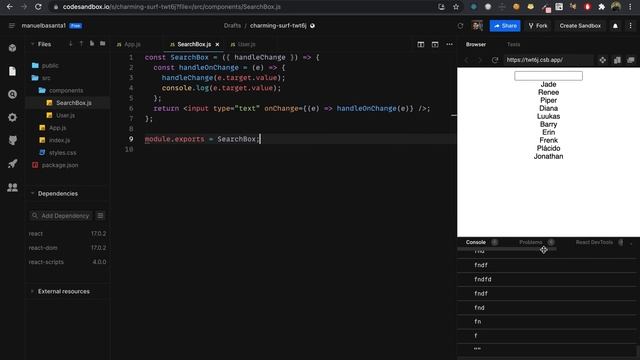This screenshot has width=640, height=360.
Task: Open the Search icon in sidebar
Action: 12,95
